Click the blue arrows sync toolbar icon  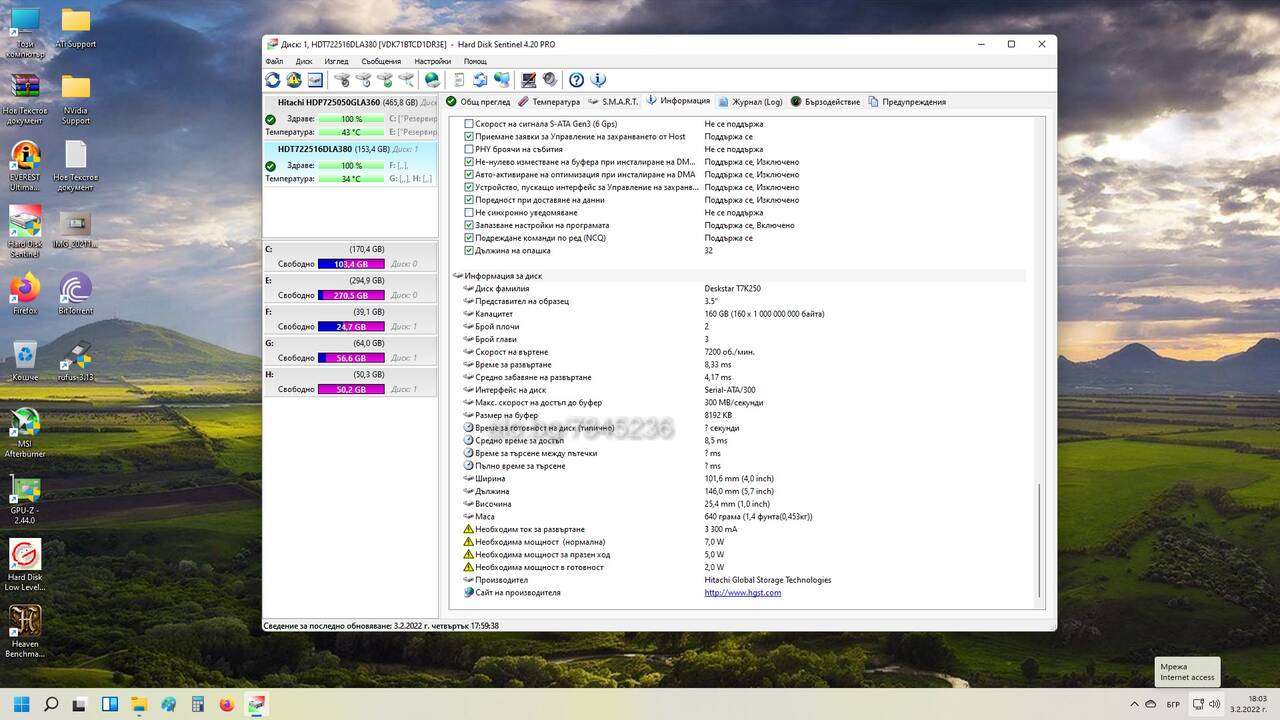point(480,80)
